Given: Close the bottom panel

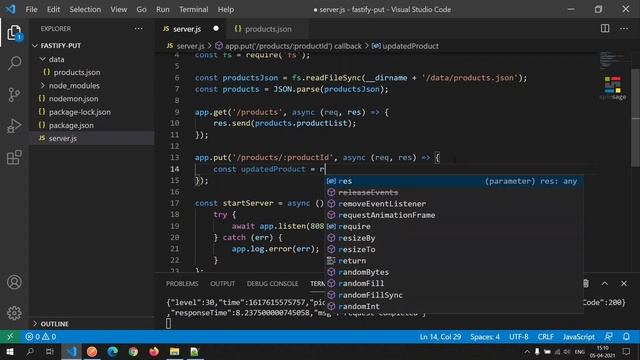Looking at the screenshot, I should coord(624,283).
